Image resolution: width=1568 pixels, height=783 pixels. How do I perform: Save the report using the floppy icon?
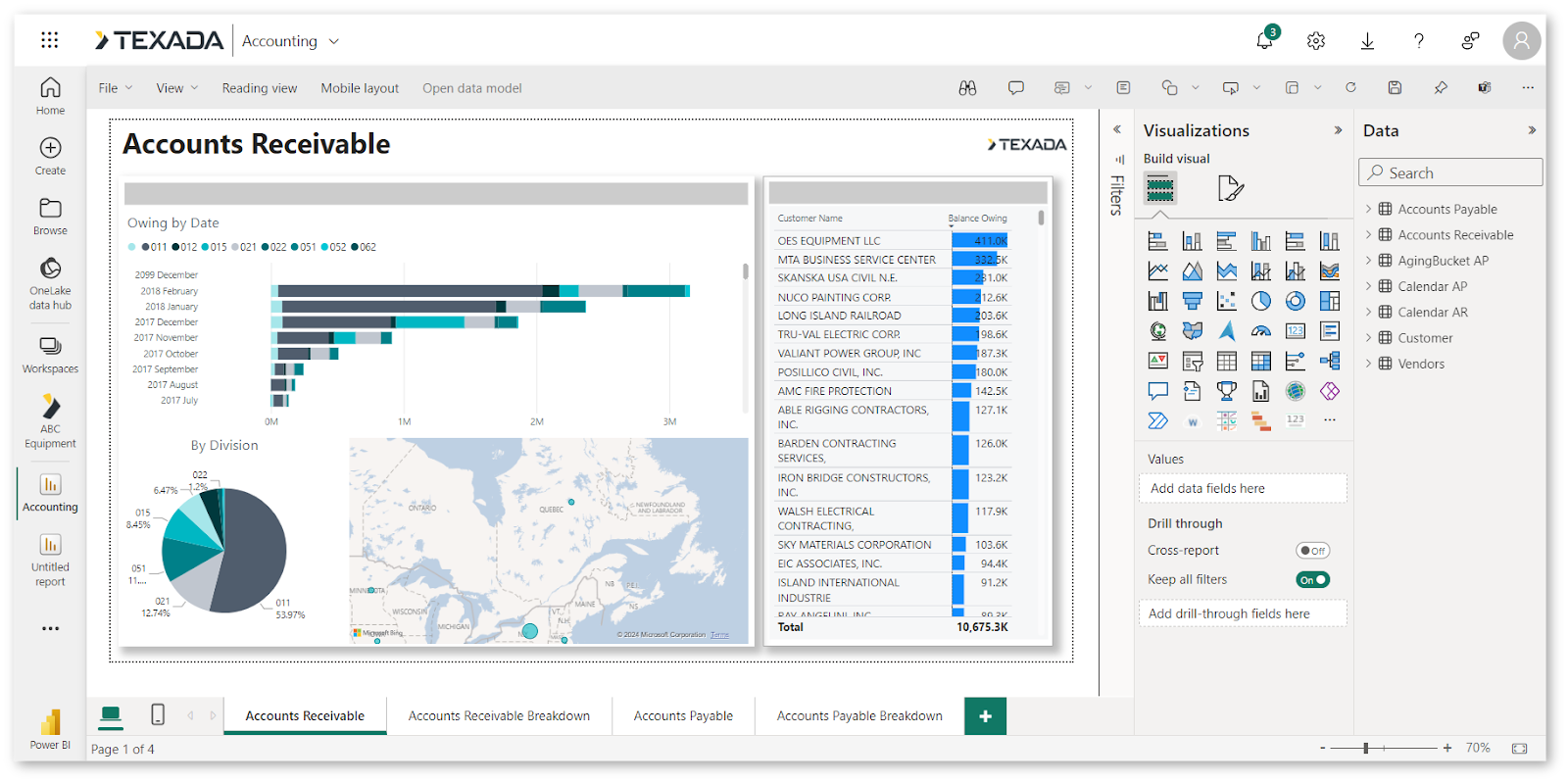click(1395, 88)
